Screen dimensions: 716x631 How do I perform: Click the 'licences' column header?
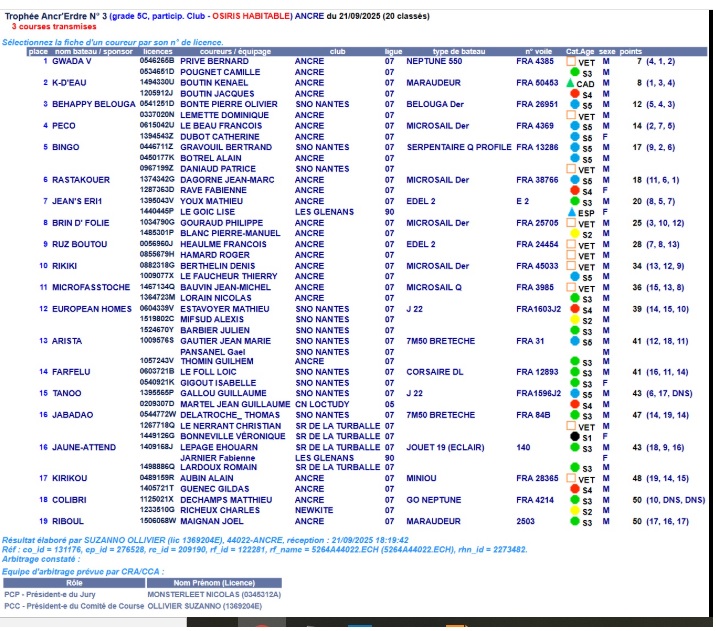(x=158, y=51)
